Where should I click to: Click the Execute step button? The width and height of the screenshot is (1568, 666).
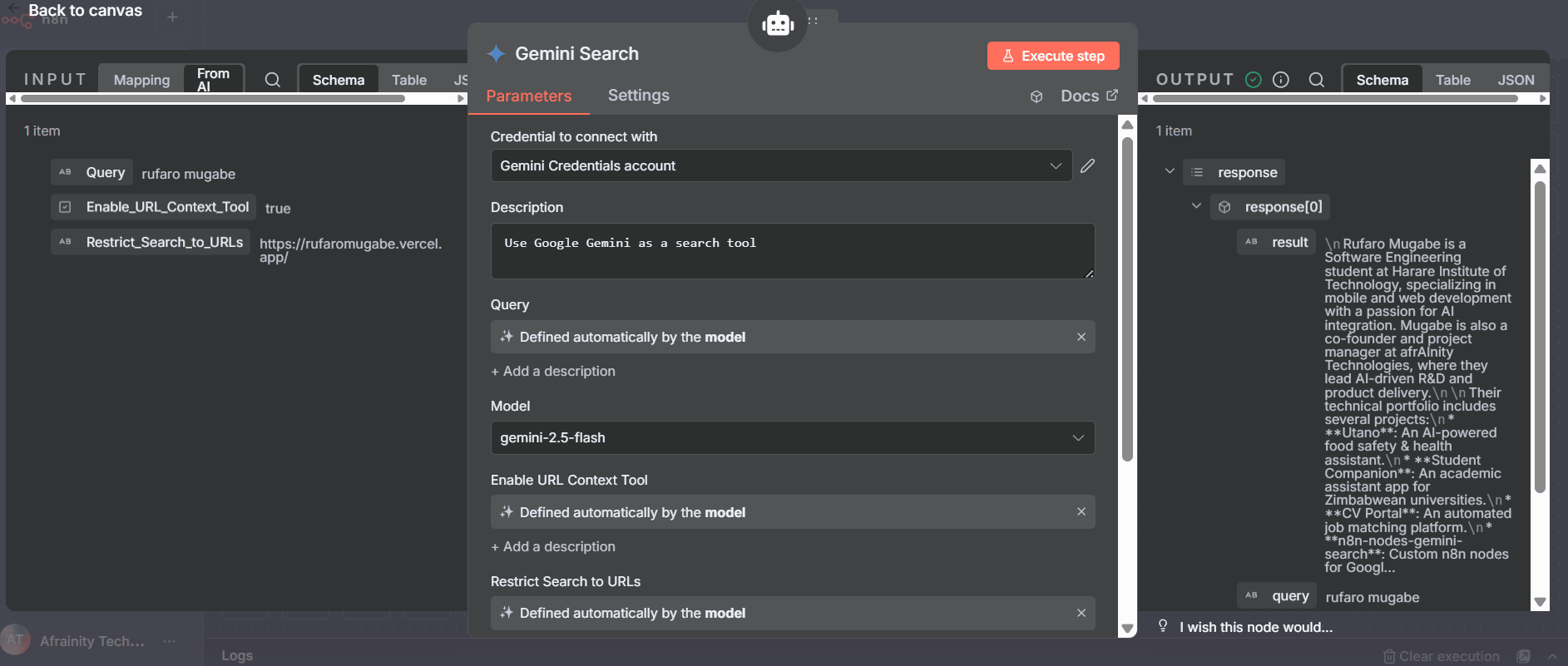(1053, 56)
